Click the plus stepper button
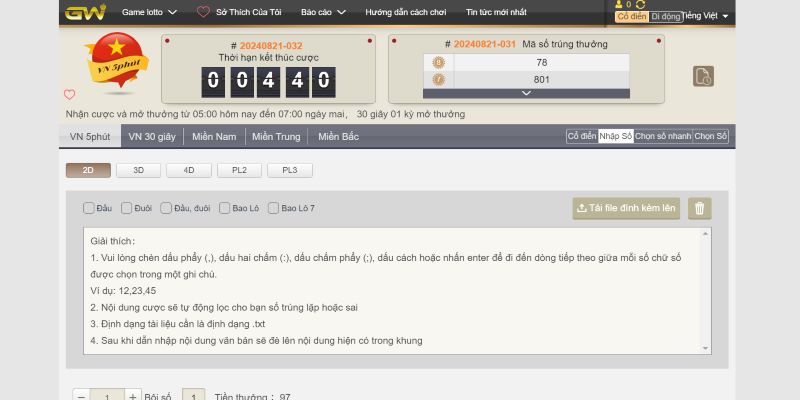Screen dimensions: 800x400 133,396
